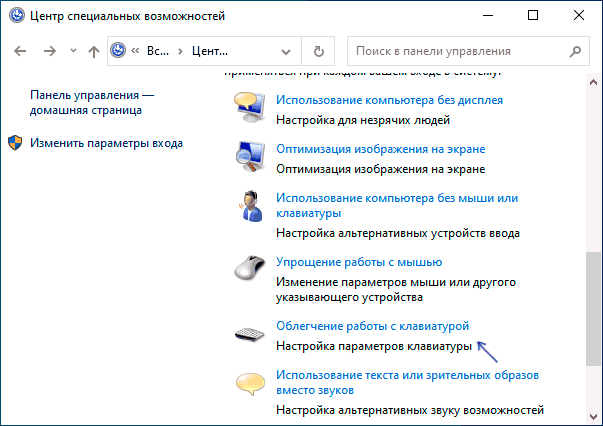Open 'Панель управления — домашняя страница' link
603x426 pixels.
[x=92, y=103]
